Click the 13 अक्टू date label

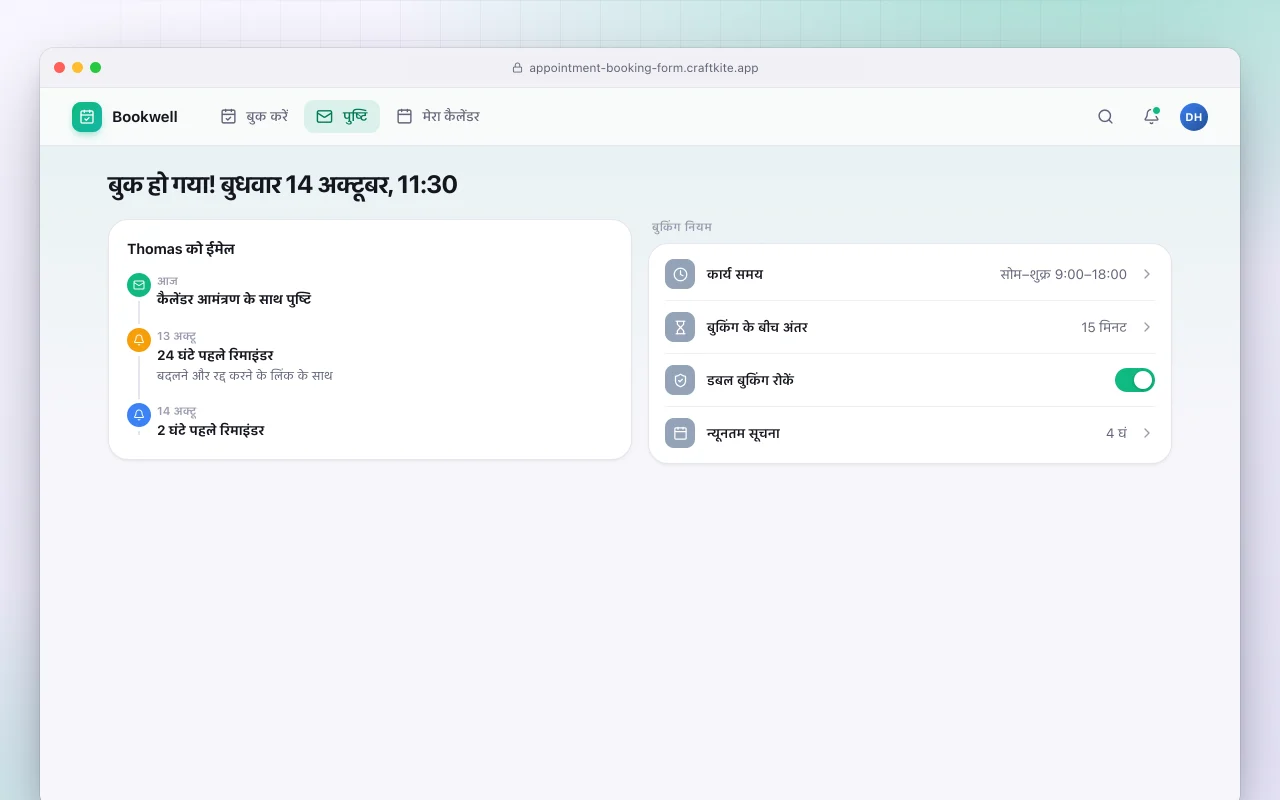pyautogui.click(x=176, y=336)
